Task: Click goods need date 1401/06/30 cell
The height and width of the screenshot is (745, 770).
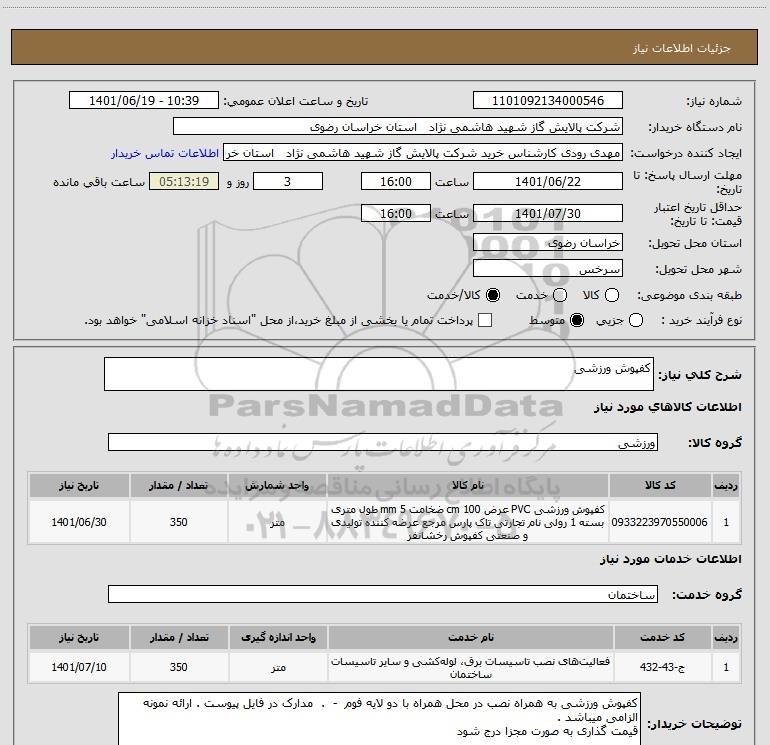Action: 79,522
